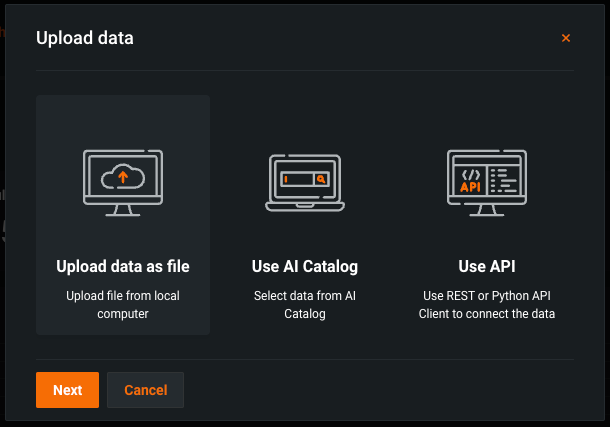Cancel the data upload dialog
The height and width of the screenshot is (427, 610).
145,390
